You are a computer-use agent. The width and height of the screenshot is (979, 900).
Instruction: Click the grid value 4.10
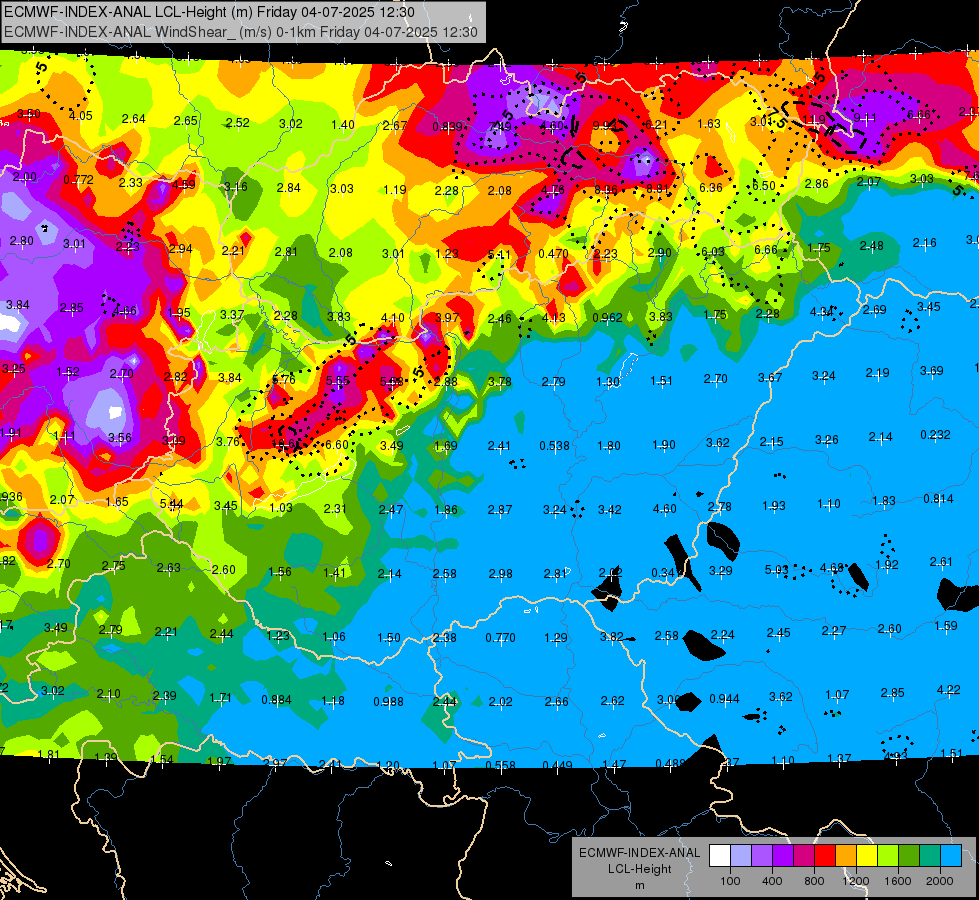point(393,317)
